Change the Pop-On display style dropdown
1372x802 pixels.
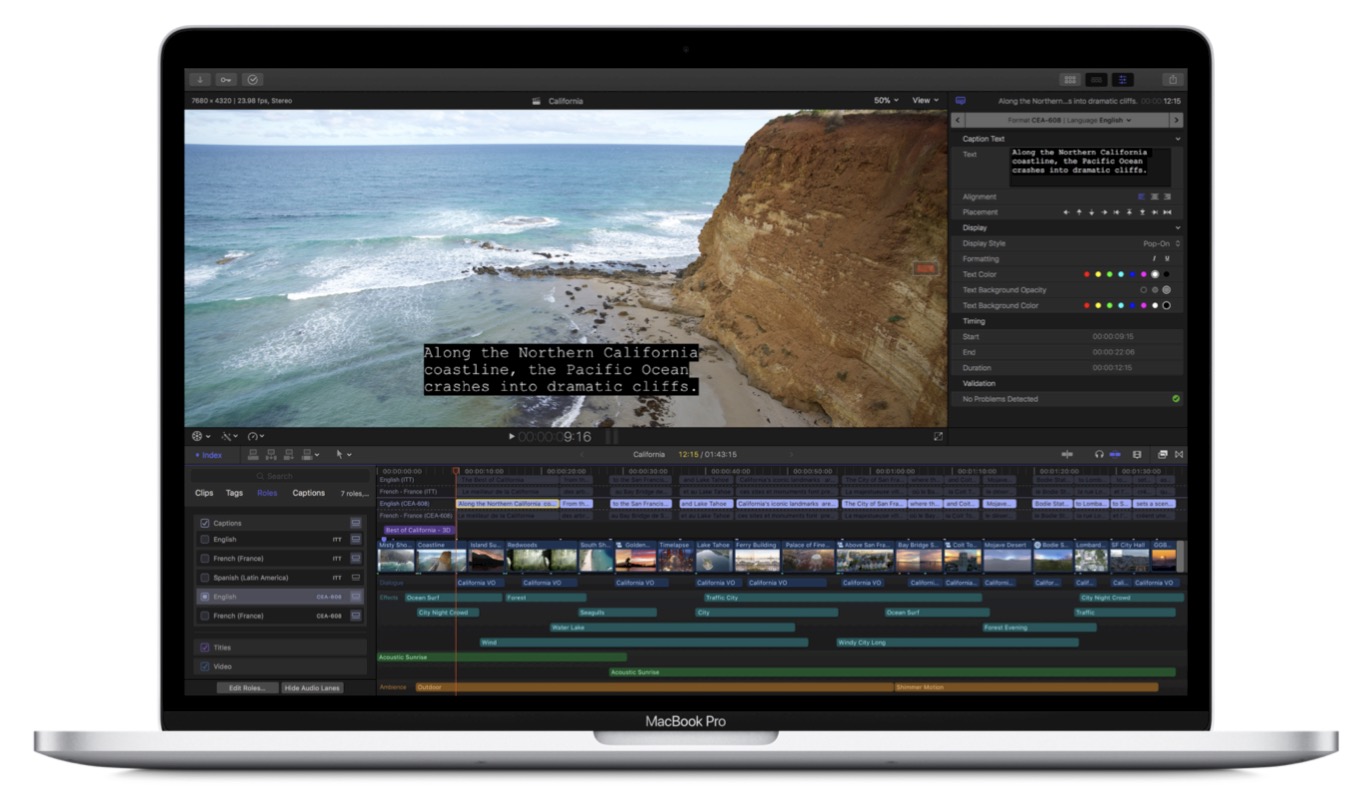coord(1161,243)
